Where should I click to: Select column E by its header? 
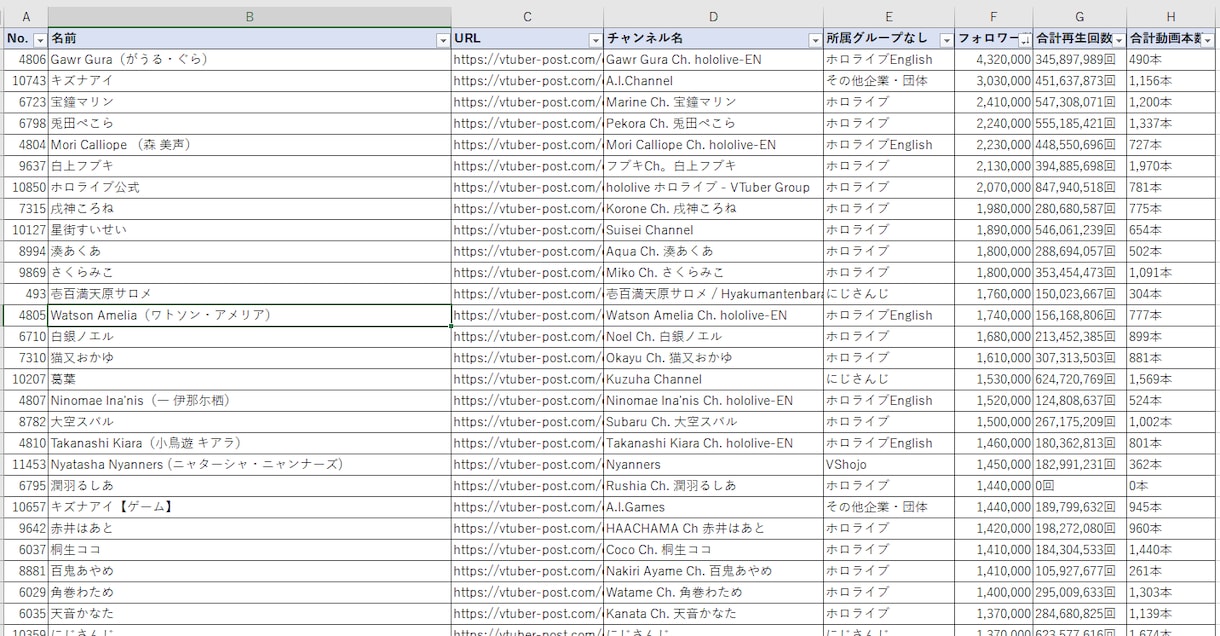pos(889,17)
